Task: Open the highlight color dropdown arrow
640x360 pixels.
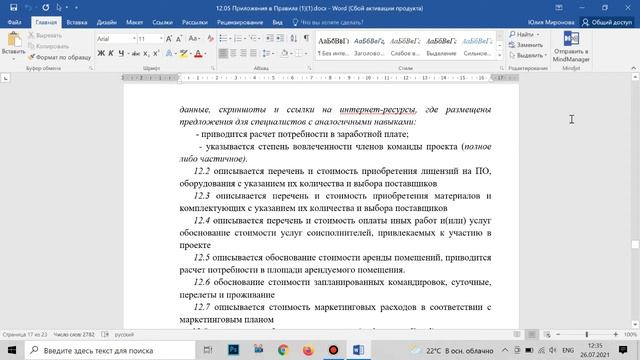Action: pyautogui.click(x=191, y=53)
